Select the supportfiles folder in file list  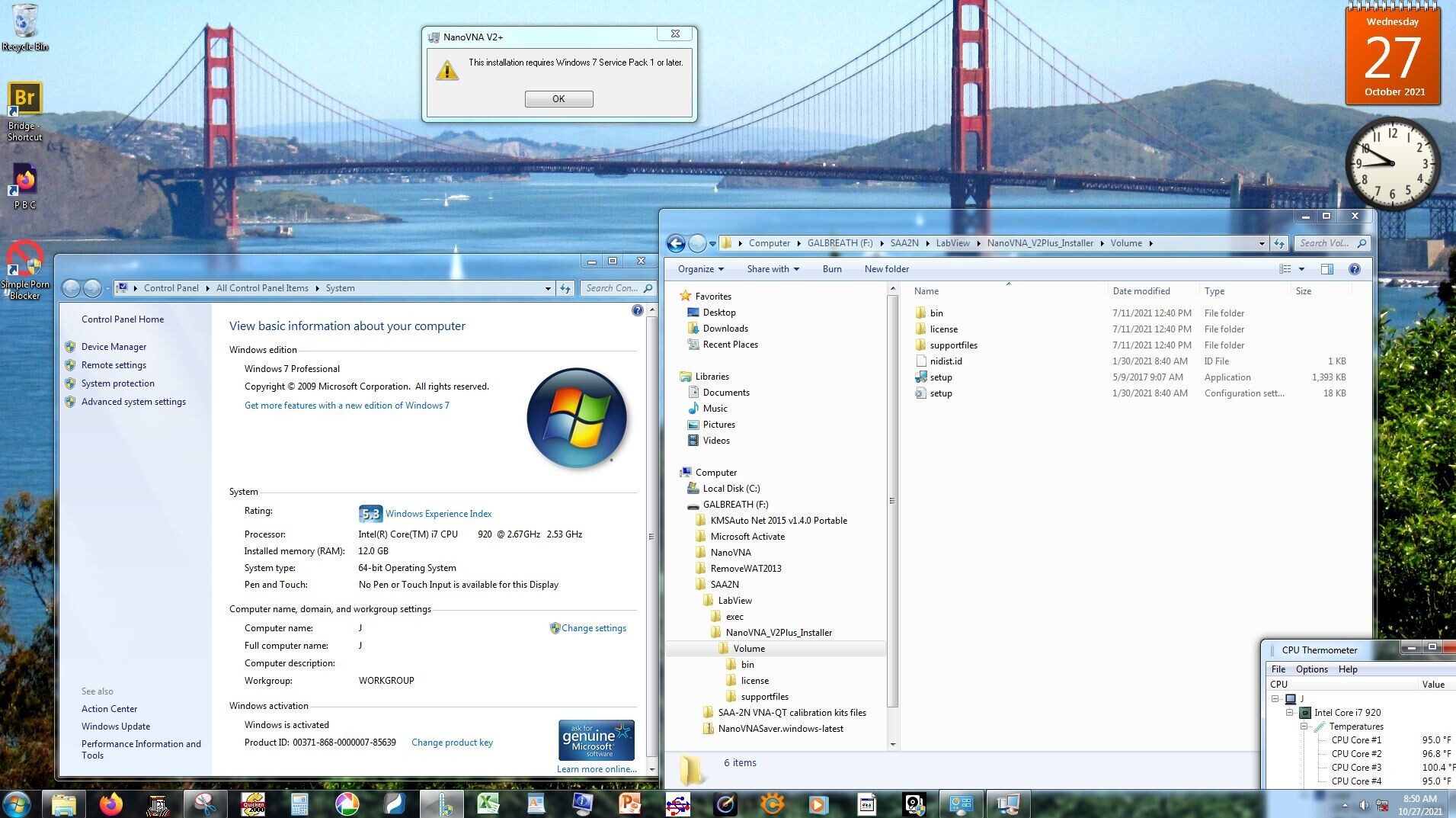point(953,345)
